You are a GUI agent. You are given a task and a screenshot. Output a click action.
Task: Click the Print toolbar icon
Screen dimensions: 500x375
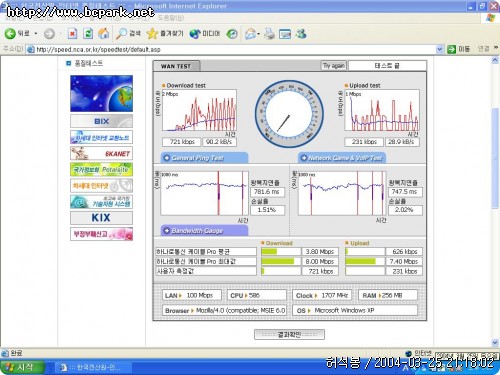click(x=269, y=34)
